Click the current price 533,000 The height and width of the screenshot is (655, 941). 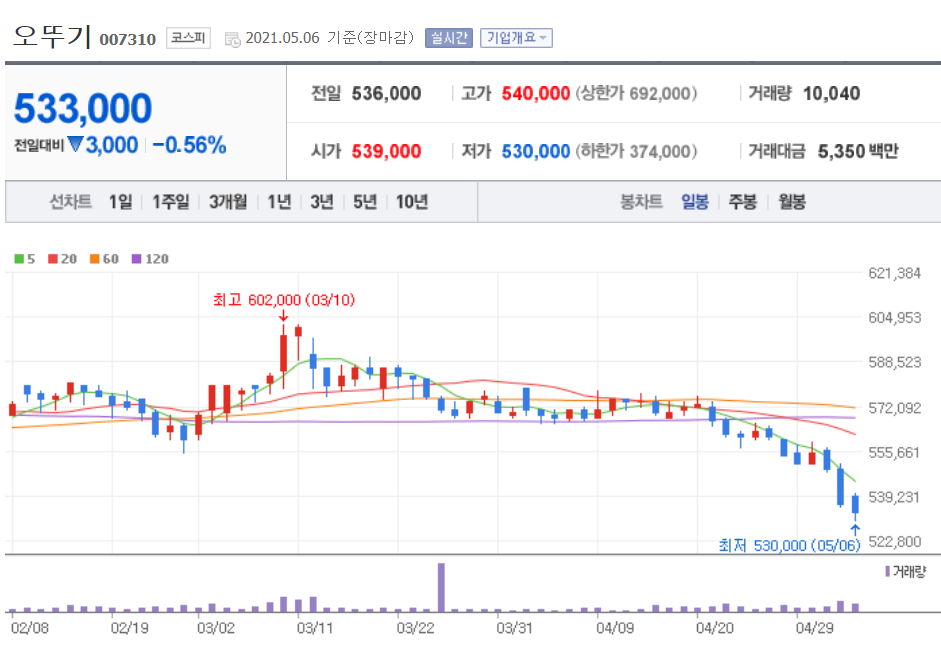pyautogui.click(x=83, y=109)
